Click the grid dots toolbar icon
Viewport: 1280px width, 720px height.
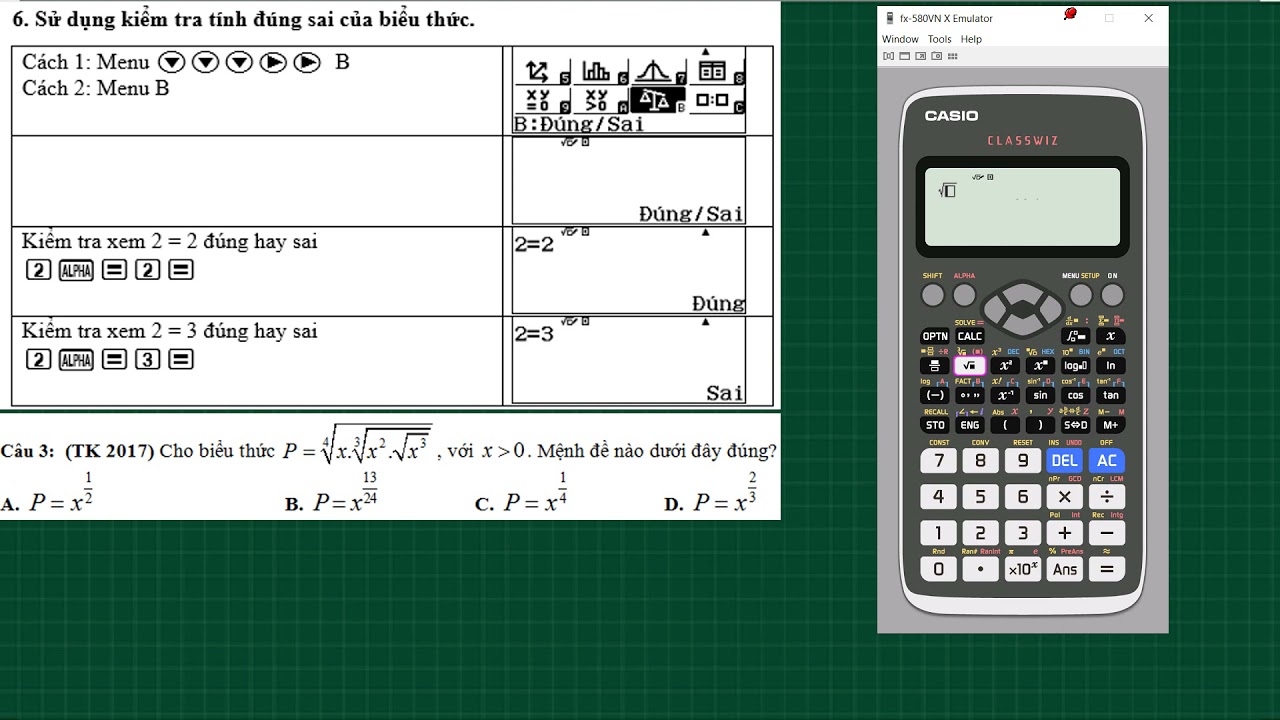click(952, 56)
